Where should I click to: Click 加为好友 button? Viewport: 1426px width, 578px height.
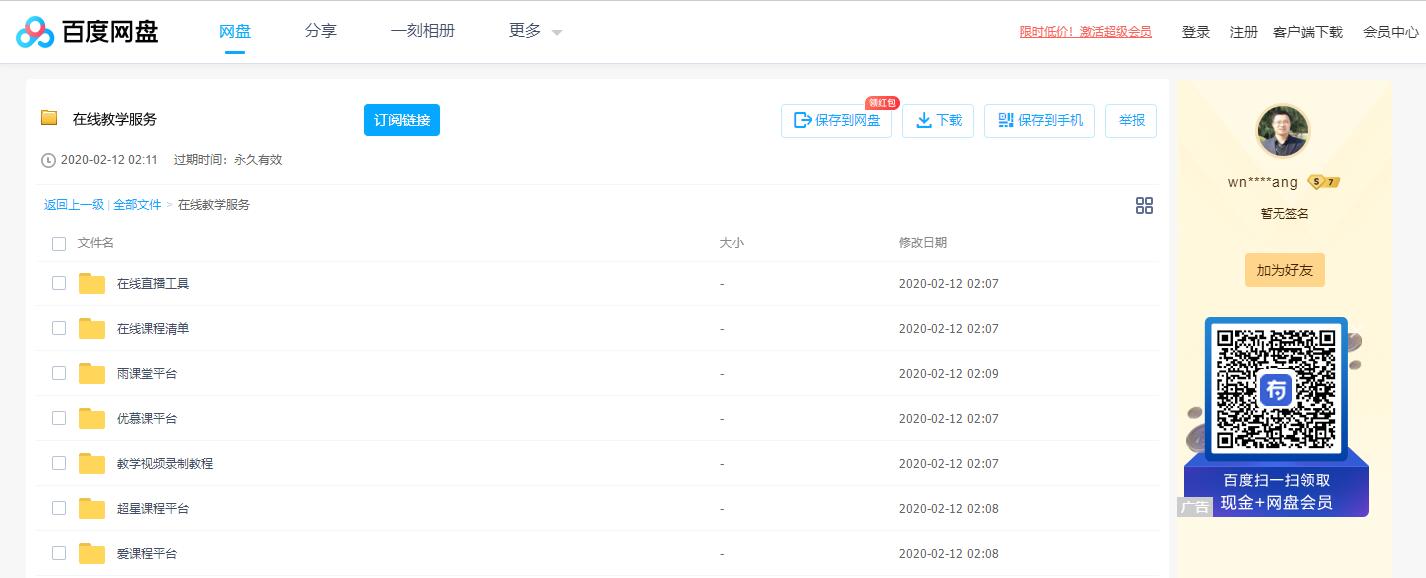click(x=1285, y=270)
